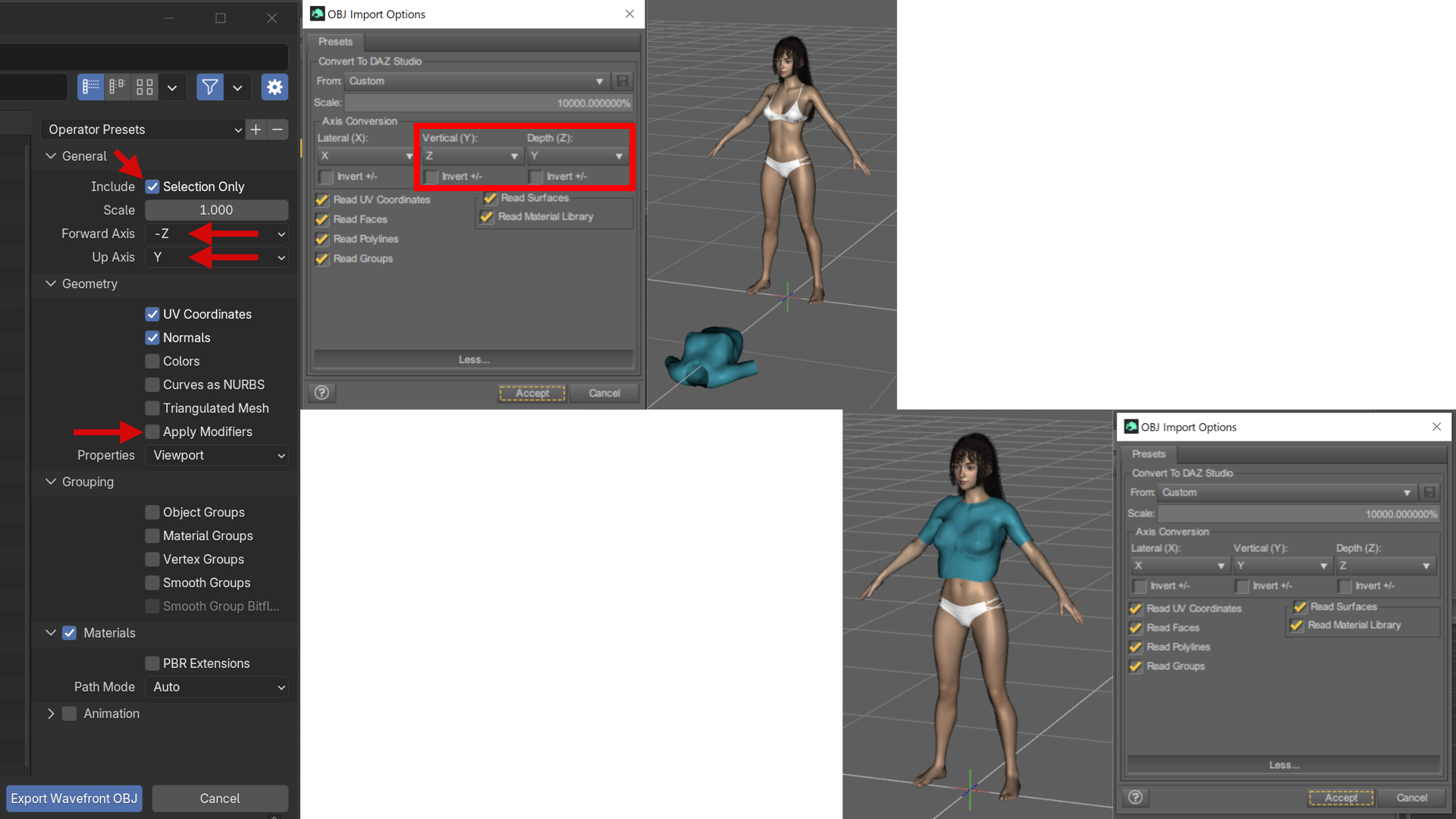
Task: Toggle the Materials section checkbox
Action: (69, 632)
